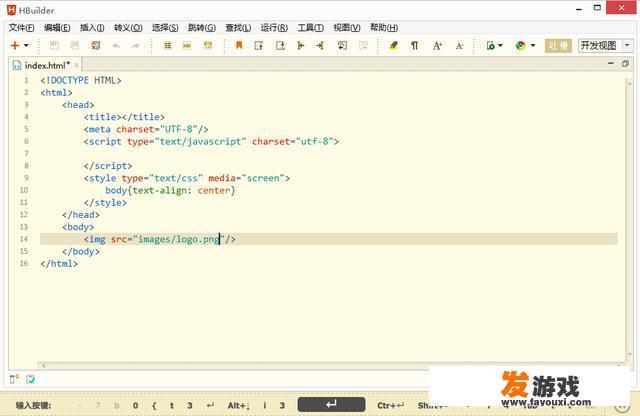640x416 pixels.
Task: Click the tan button left of 开发视图
Action: [558, 45]
